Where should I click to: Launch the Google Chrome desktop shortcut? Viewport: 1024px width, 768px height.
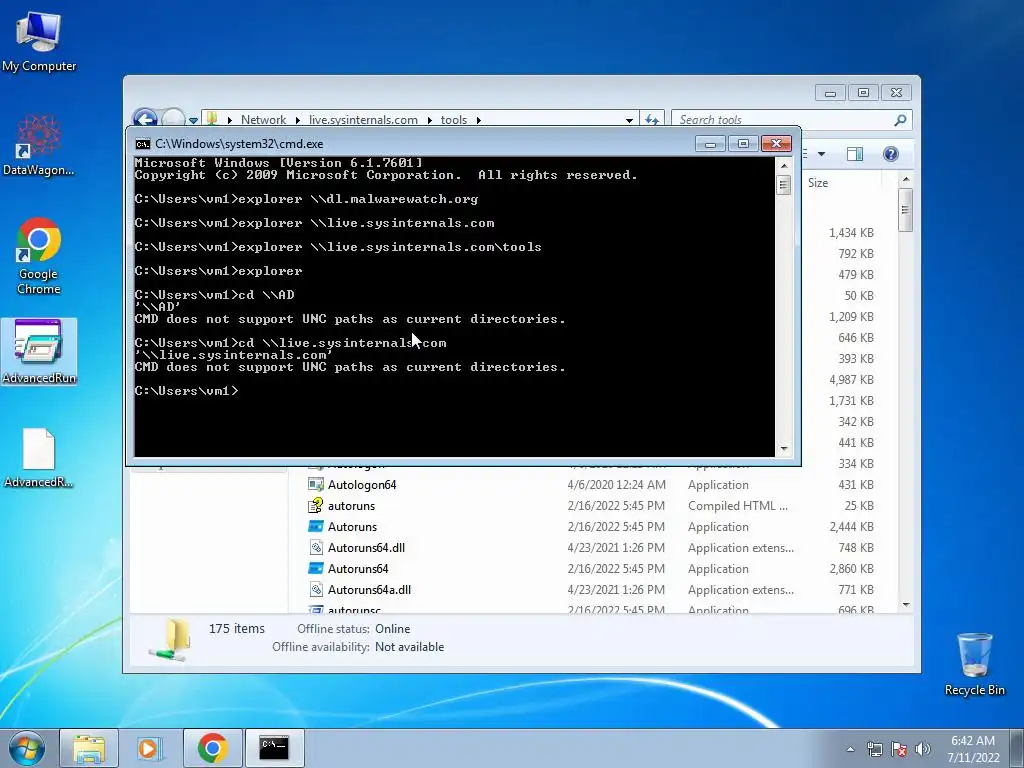39,256
